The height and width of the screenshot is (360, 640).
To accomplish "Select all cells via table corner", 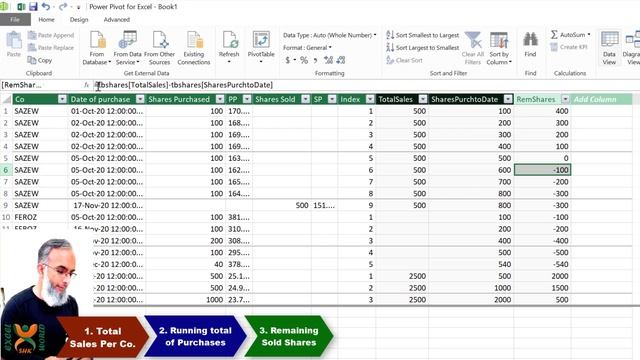I will click(x=6, y=99).
